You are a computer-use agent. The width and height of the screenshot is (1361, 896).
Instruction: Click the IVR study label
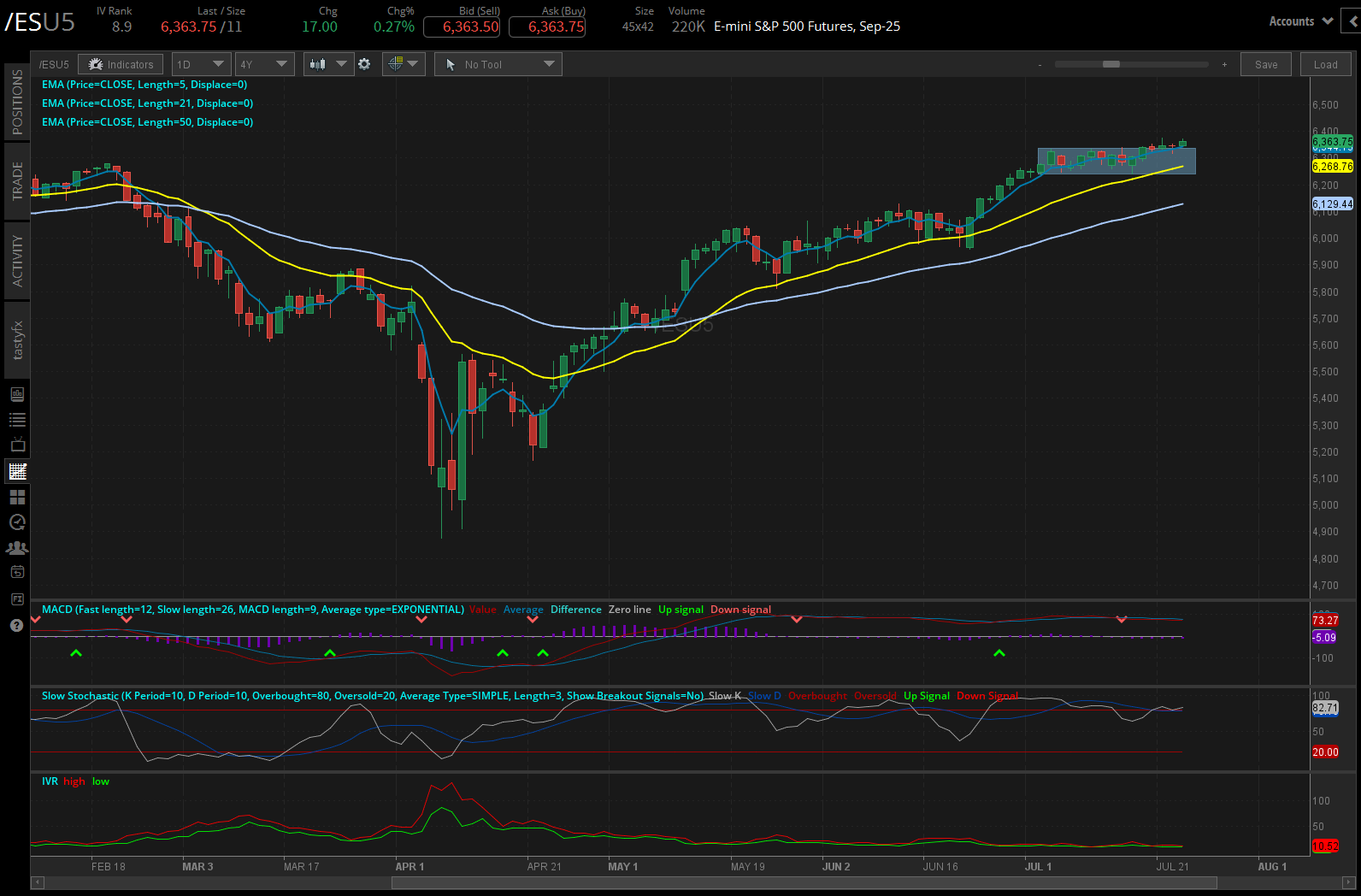pyautogui.click(x=50, y=781)
